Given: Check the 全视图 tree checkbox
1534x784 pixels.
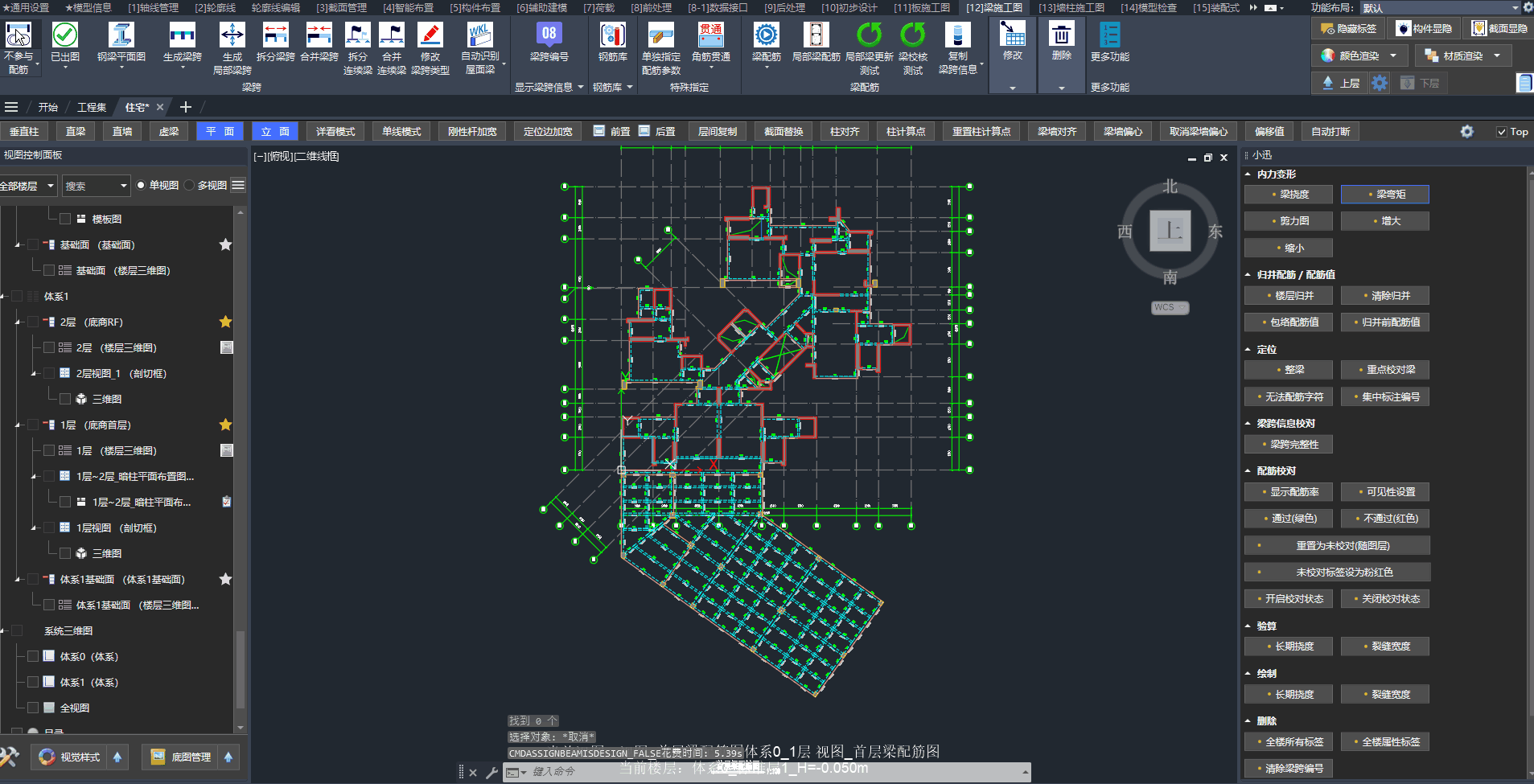Looking at the screenshot, I should 33,708.
